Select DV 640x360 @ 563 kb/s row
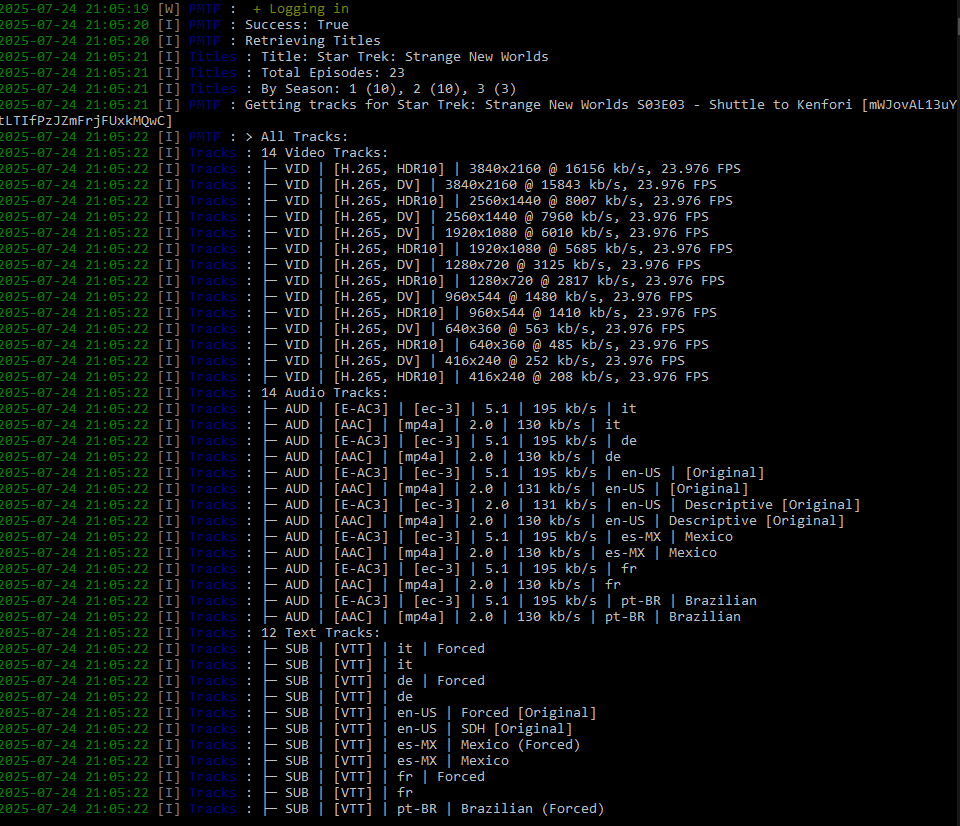The height and width of the screenshot is (826, 960). point(474,329)
